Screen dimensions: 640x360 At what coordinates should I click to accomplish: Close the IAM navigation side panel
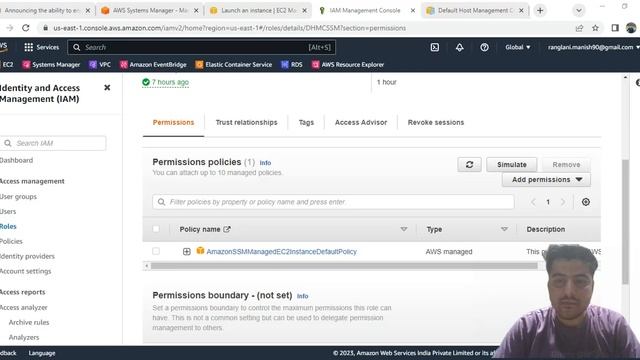pyautogui.click(x=107, y=87)
